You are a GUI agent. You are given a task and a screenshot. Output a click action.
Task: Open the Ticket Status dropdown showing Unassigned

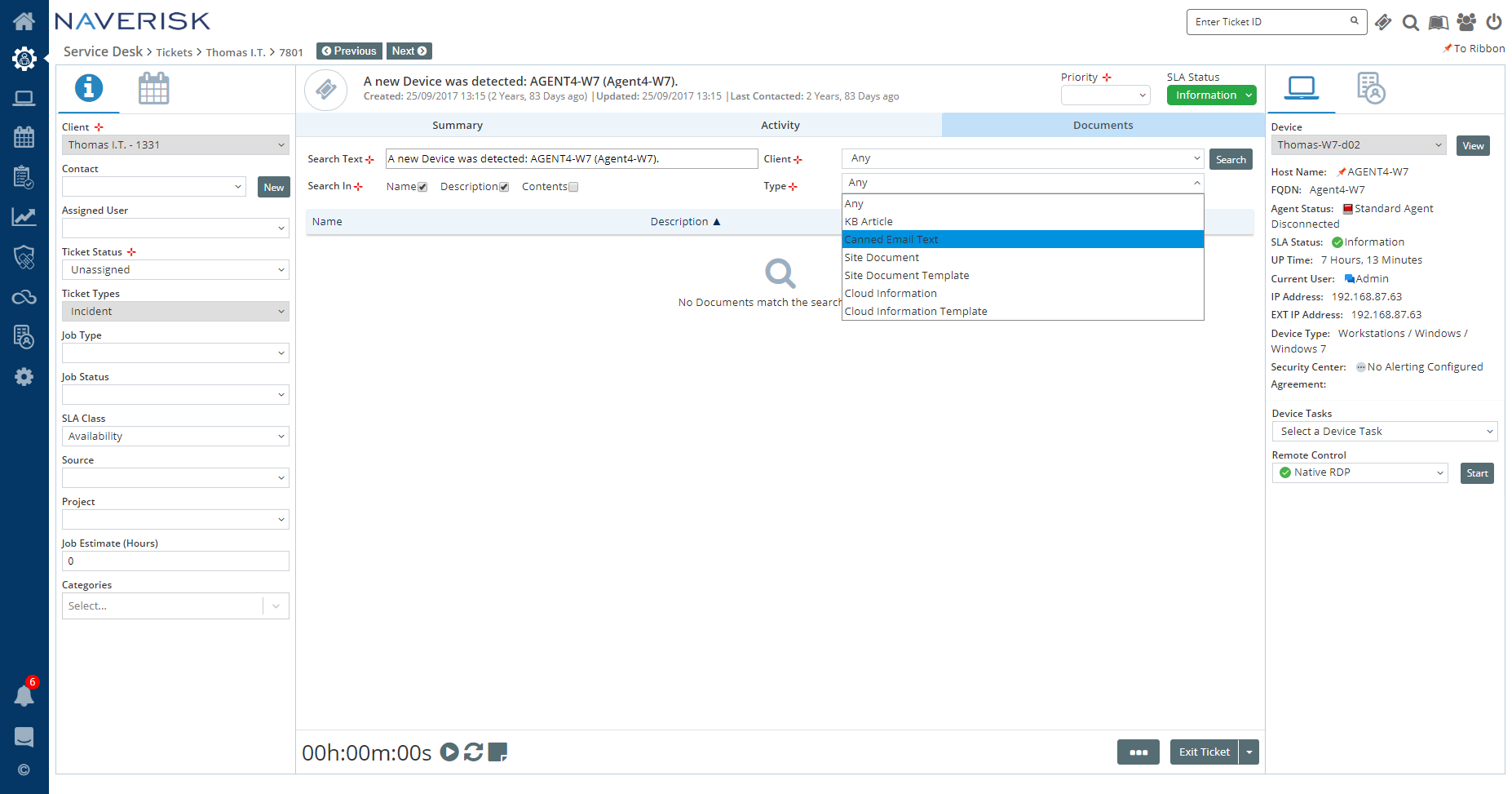[x=175, y=270]
